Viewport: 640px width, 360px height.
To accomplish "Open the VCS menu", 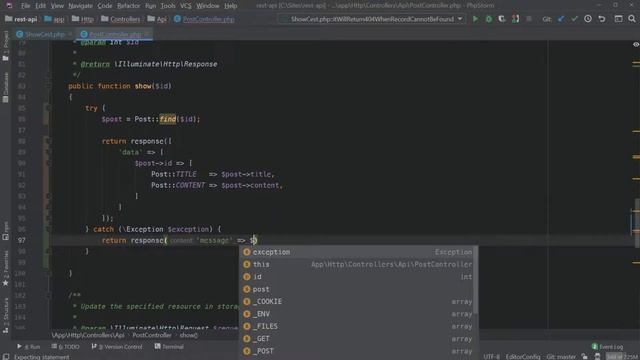I will tap(186, 6).
